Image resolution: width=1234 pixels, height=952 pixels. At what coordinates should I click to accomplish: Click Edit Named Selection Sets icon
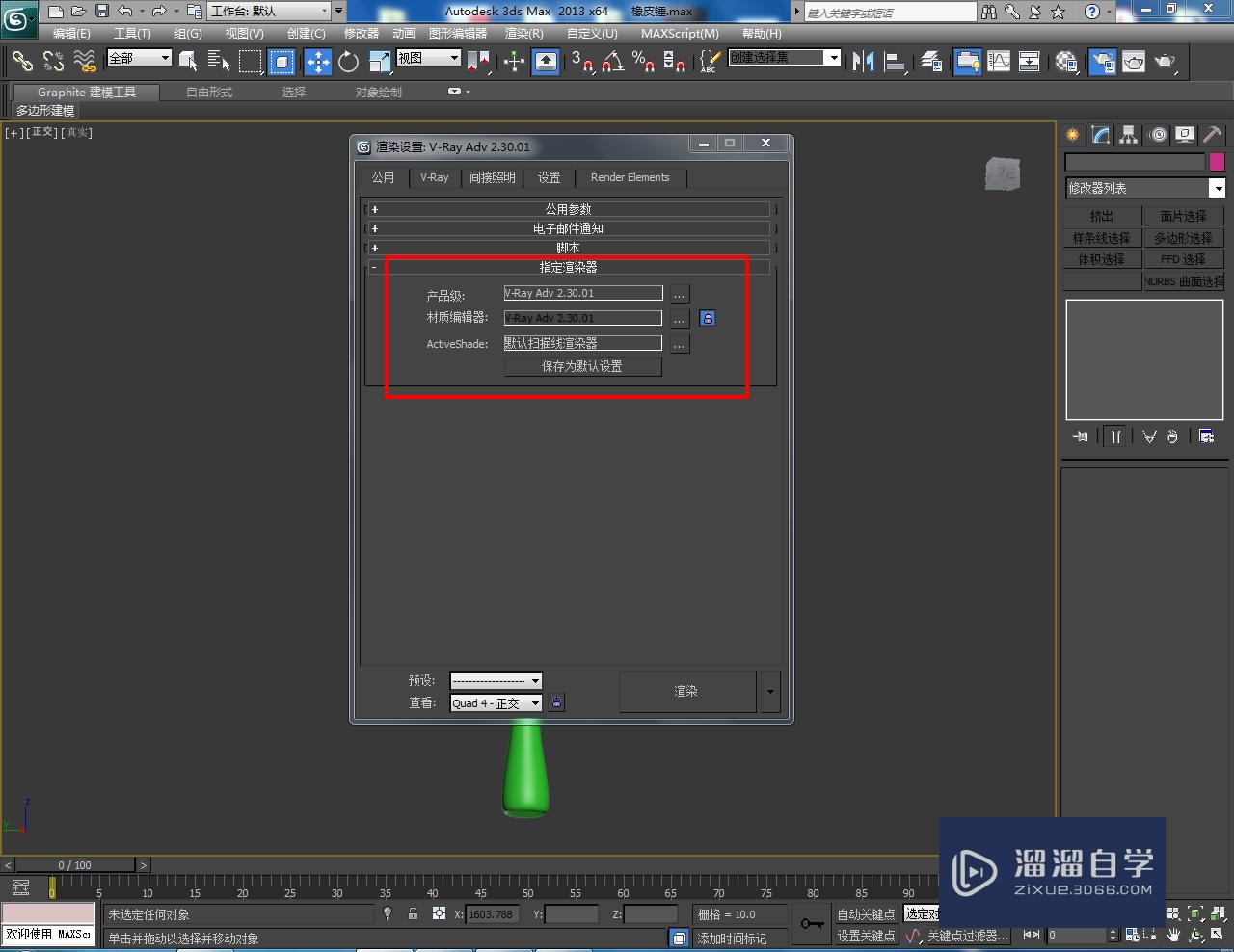710,62
